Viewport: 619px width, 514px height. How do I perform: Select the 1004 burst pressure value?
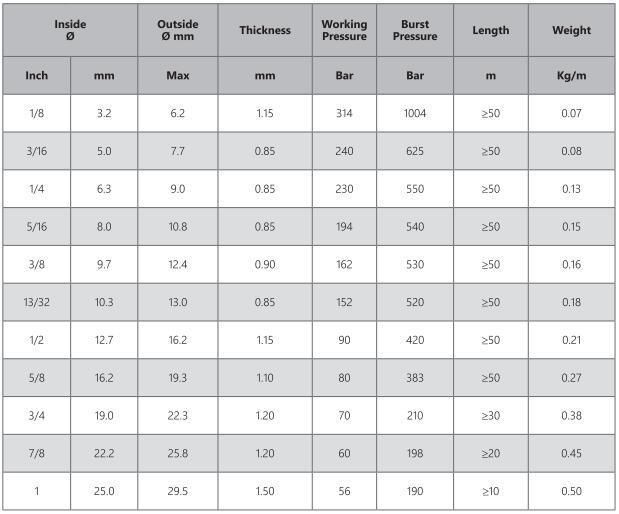coord(415,113)
